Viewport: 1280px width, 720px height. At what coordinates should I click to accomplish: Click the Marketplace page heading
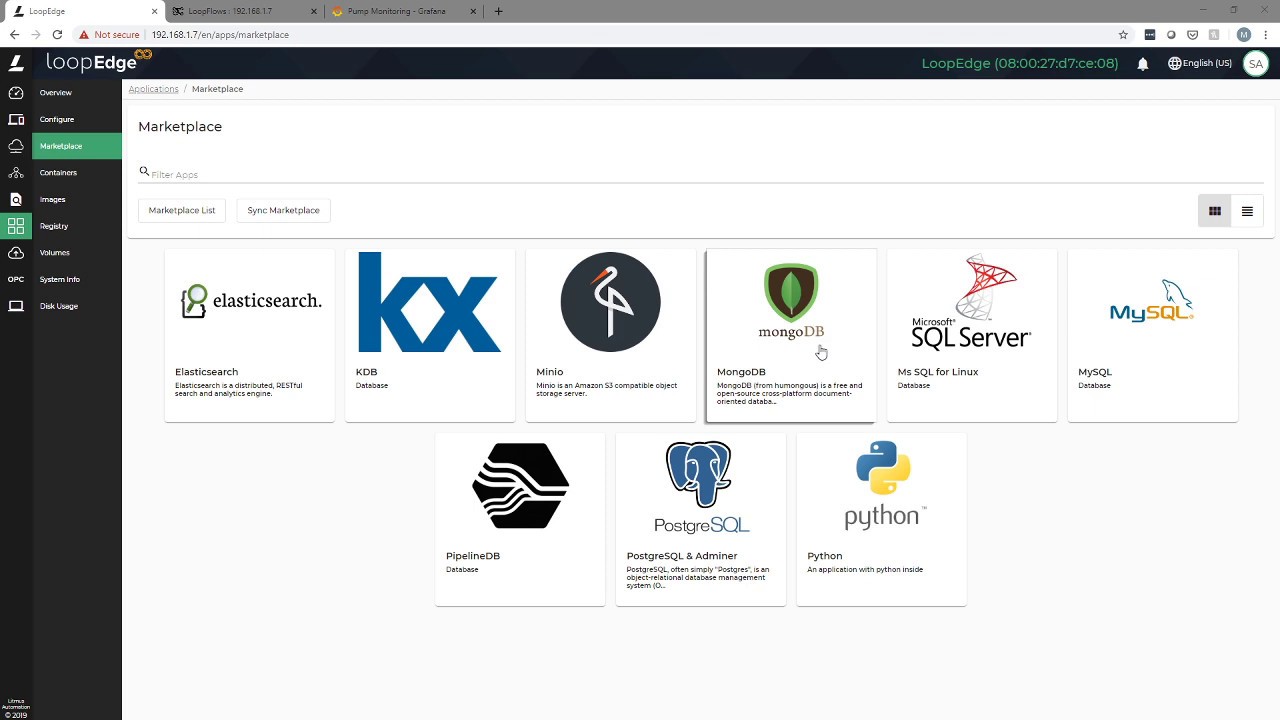180,127
